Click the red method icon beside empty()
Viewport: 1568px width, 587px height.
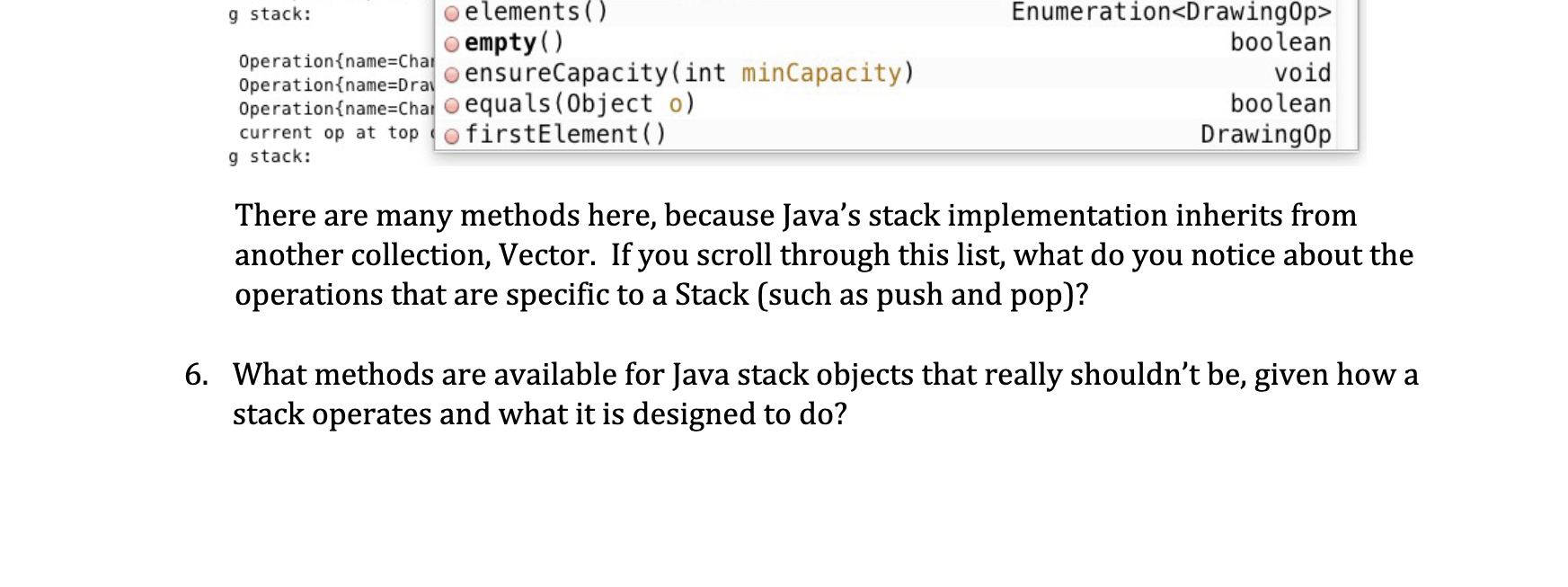tap(452, 44)
